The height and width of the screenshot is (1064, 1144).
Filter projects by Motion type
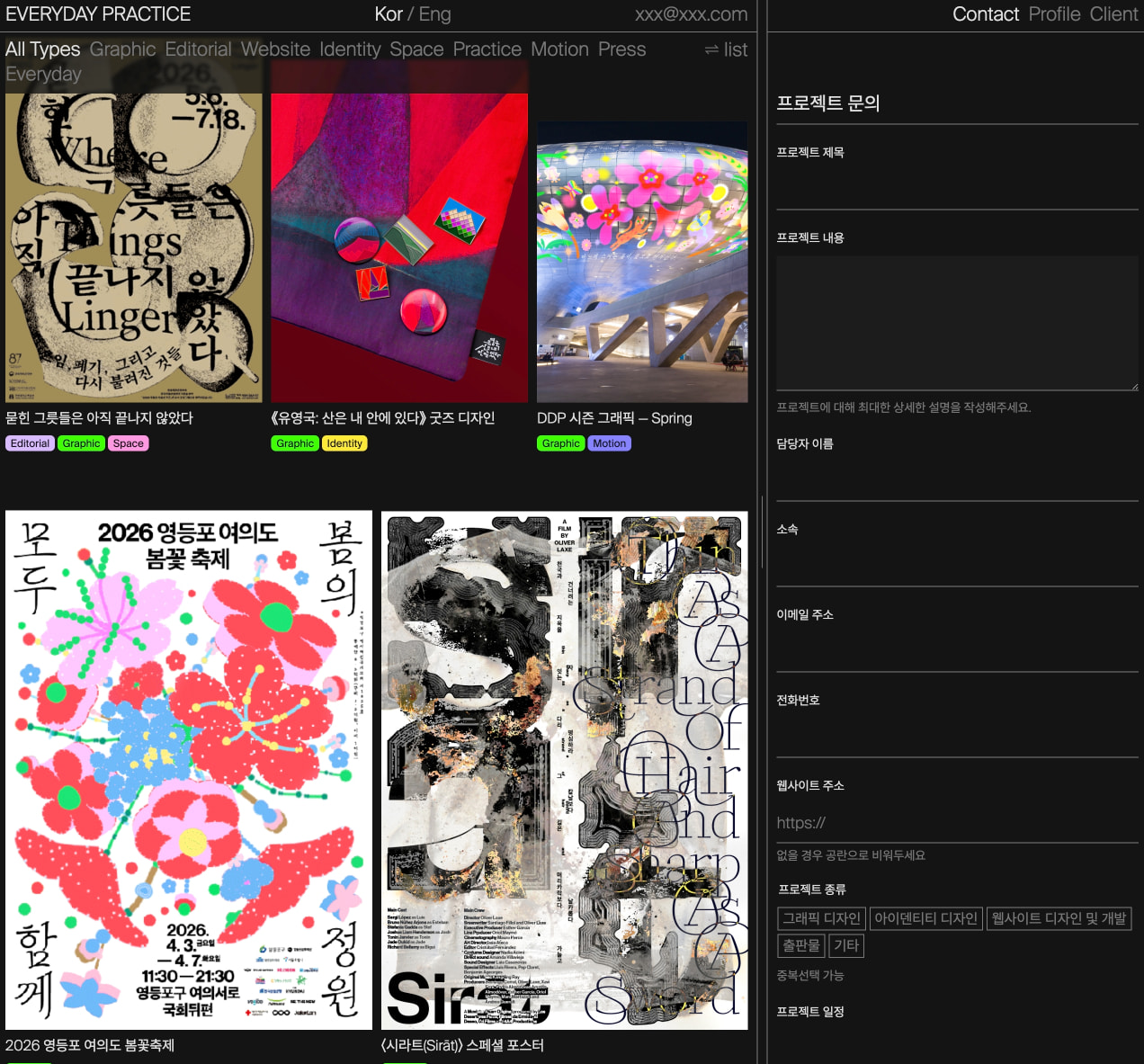(x=559, y=49)
